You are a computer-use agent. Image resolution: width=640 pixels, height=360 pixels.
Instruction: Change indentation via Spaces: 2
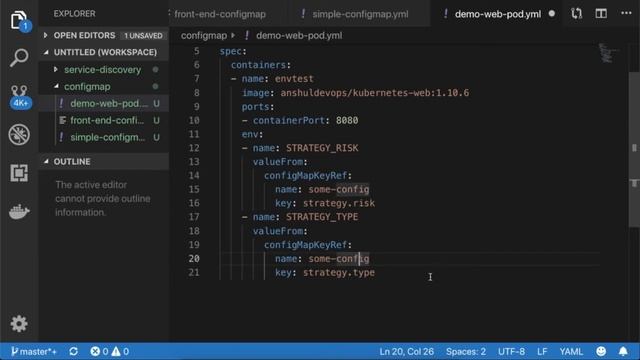click(466, 351)
